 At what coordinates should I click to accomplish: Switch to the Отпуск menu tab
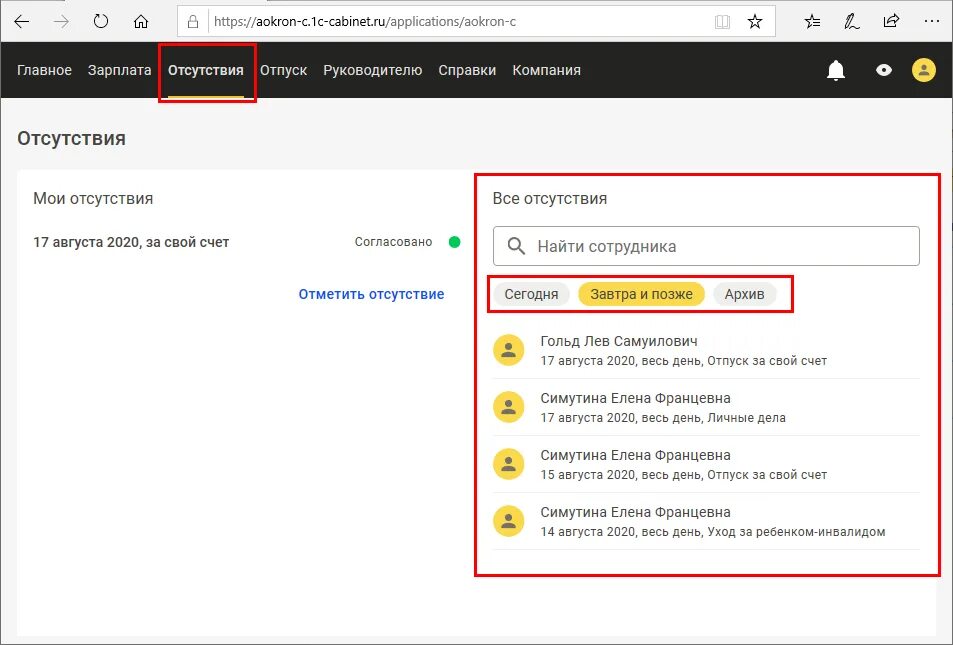[283, 71]
